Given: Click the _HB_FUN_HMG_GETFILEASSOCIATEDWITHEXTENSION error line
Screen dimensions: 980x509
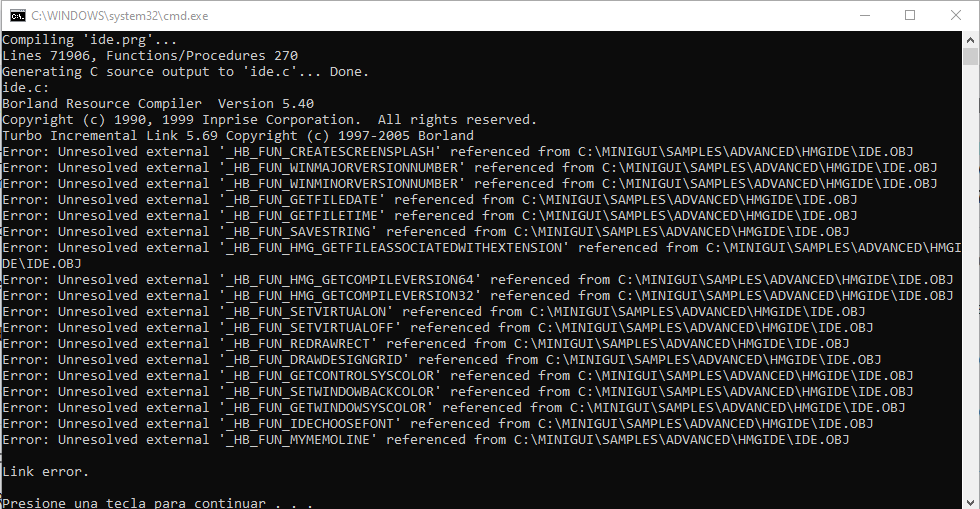Looking at the screenshot, I should click(481, 255).
